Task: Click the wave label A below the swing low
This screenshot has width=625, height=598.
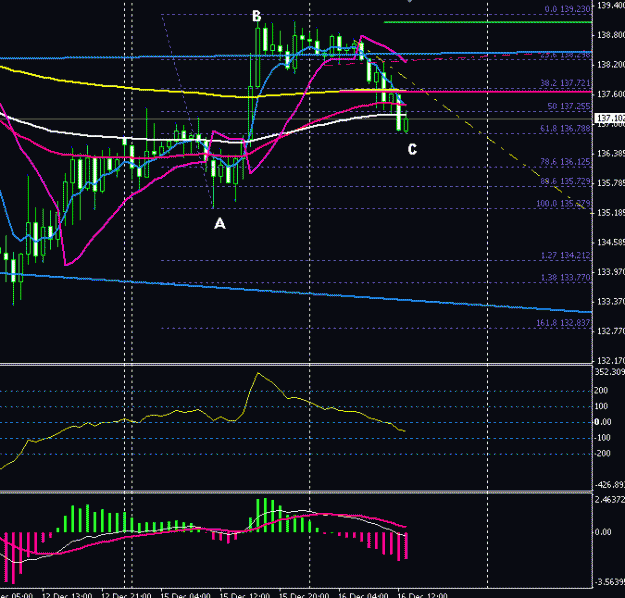Action: click(220, 223)
